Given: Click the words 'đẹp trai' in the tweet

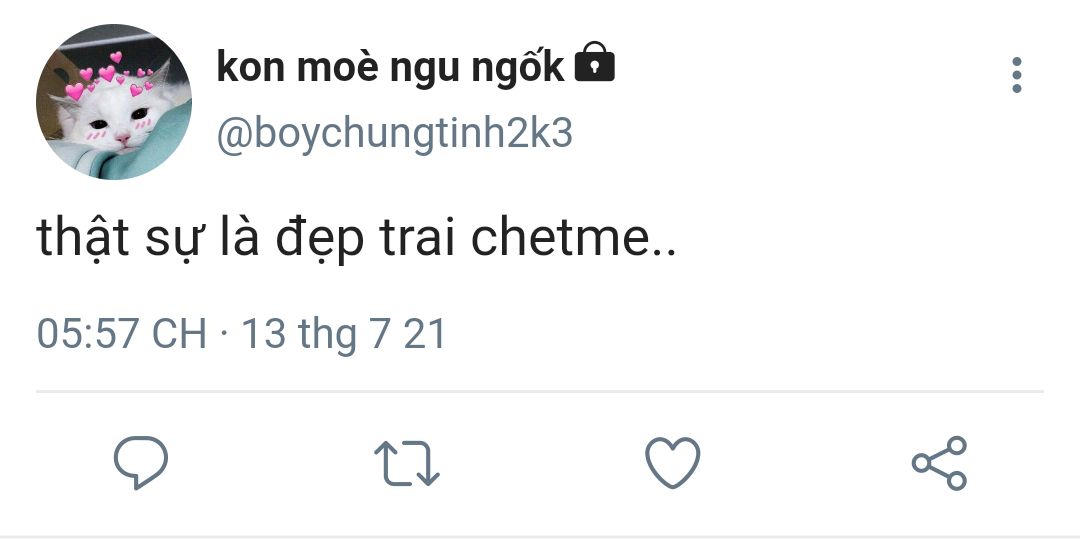Looking at the screenshot, I should click(x=365, y=239).
